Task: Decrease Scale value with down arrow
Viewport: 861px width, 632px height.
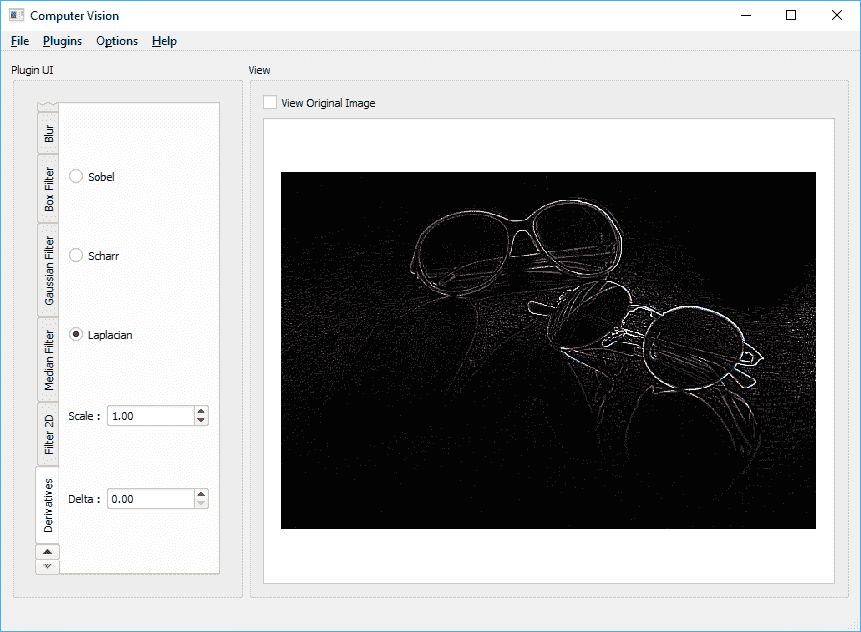Action: coord(201,421)
